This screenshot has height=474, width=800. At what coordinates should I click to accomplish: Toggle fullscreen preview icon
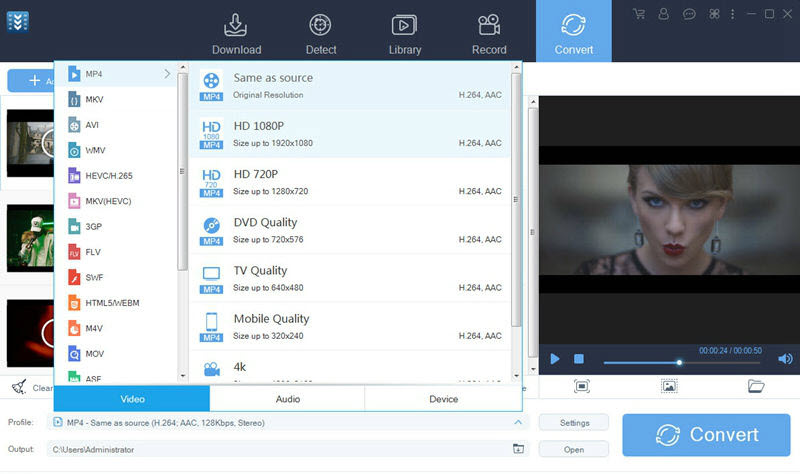(582, 386)
